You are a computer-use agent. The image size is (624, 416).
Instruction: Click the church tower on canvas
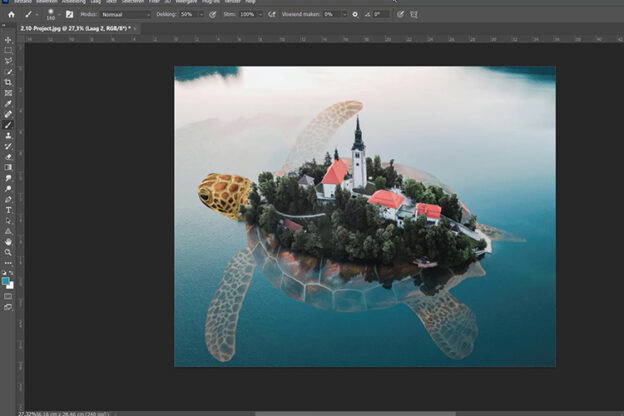359,153
